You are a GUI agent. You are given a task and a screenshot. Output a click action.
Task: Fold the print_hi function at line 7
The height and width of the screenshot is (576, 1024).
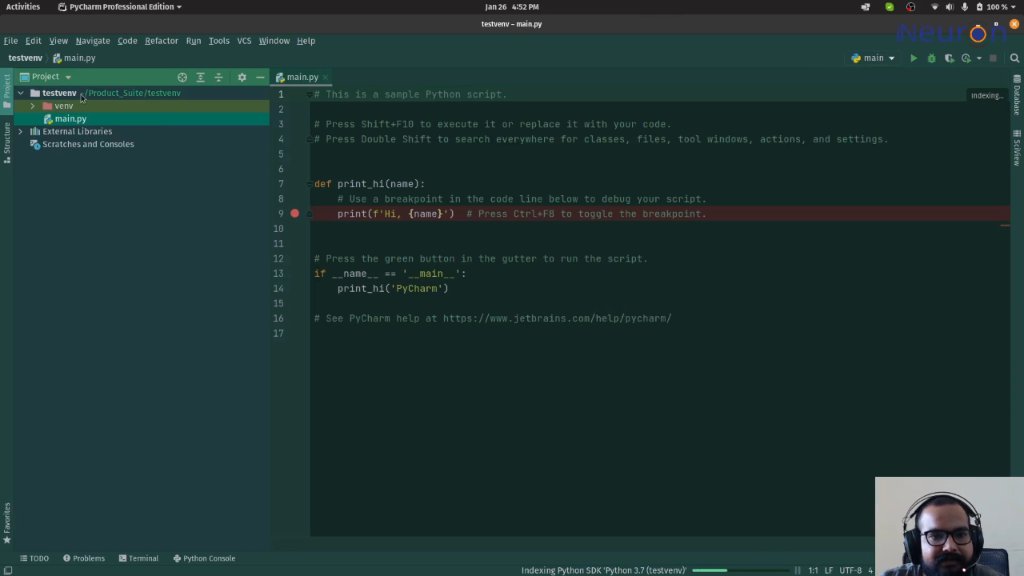point(310,184)
